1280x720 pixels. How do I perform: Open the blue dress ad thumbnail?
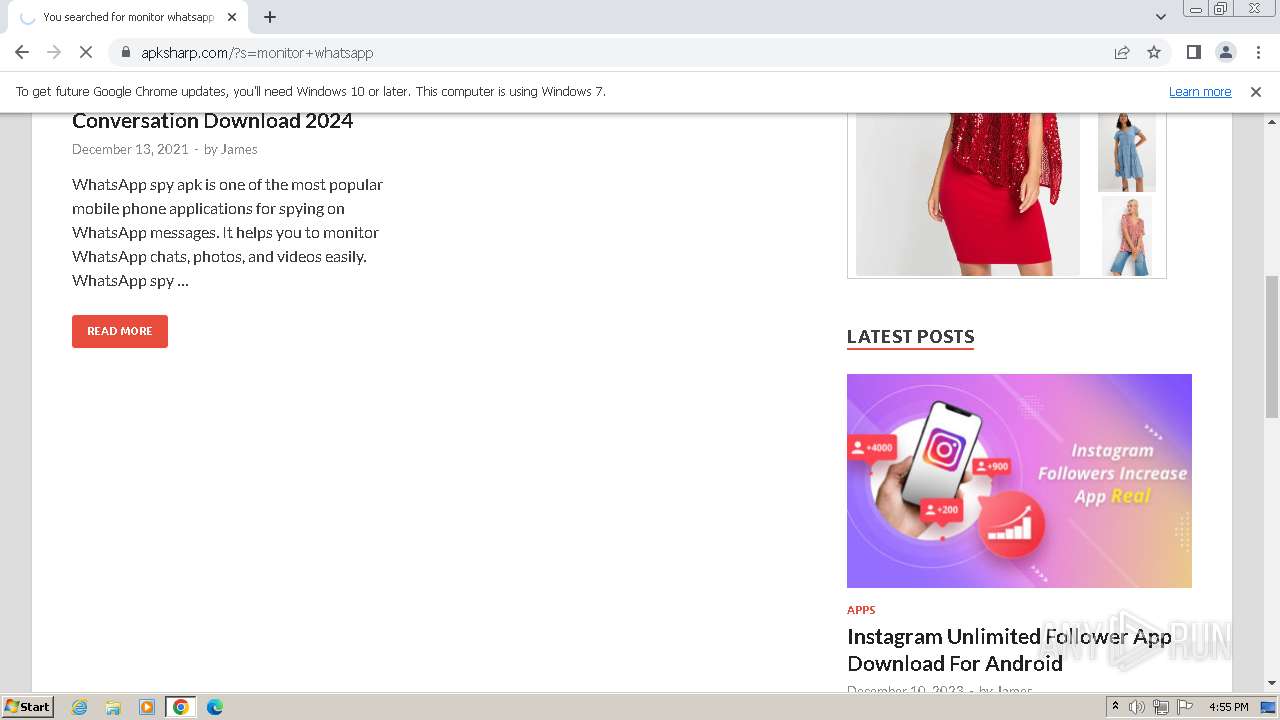(1127, 151)
